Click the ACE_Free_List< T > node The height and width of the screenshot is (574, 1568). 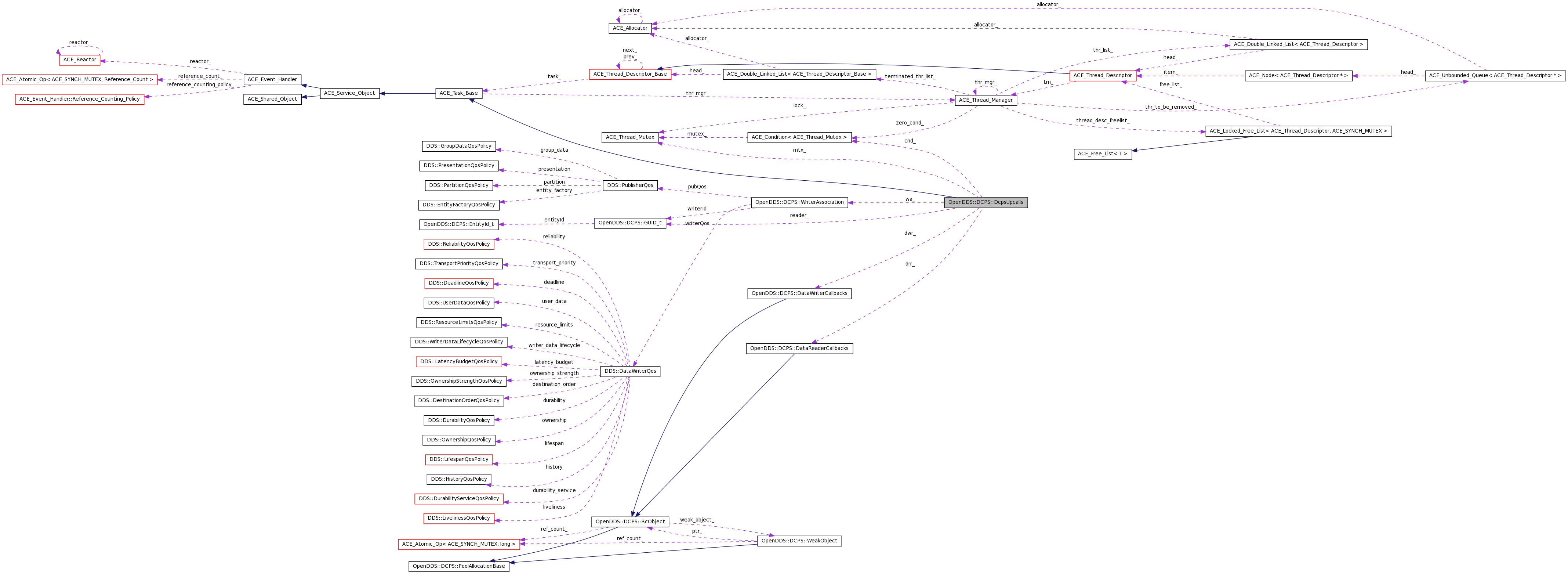[1102, 154]
